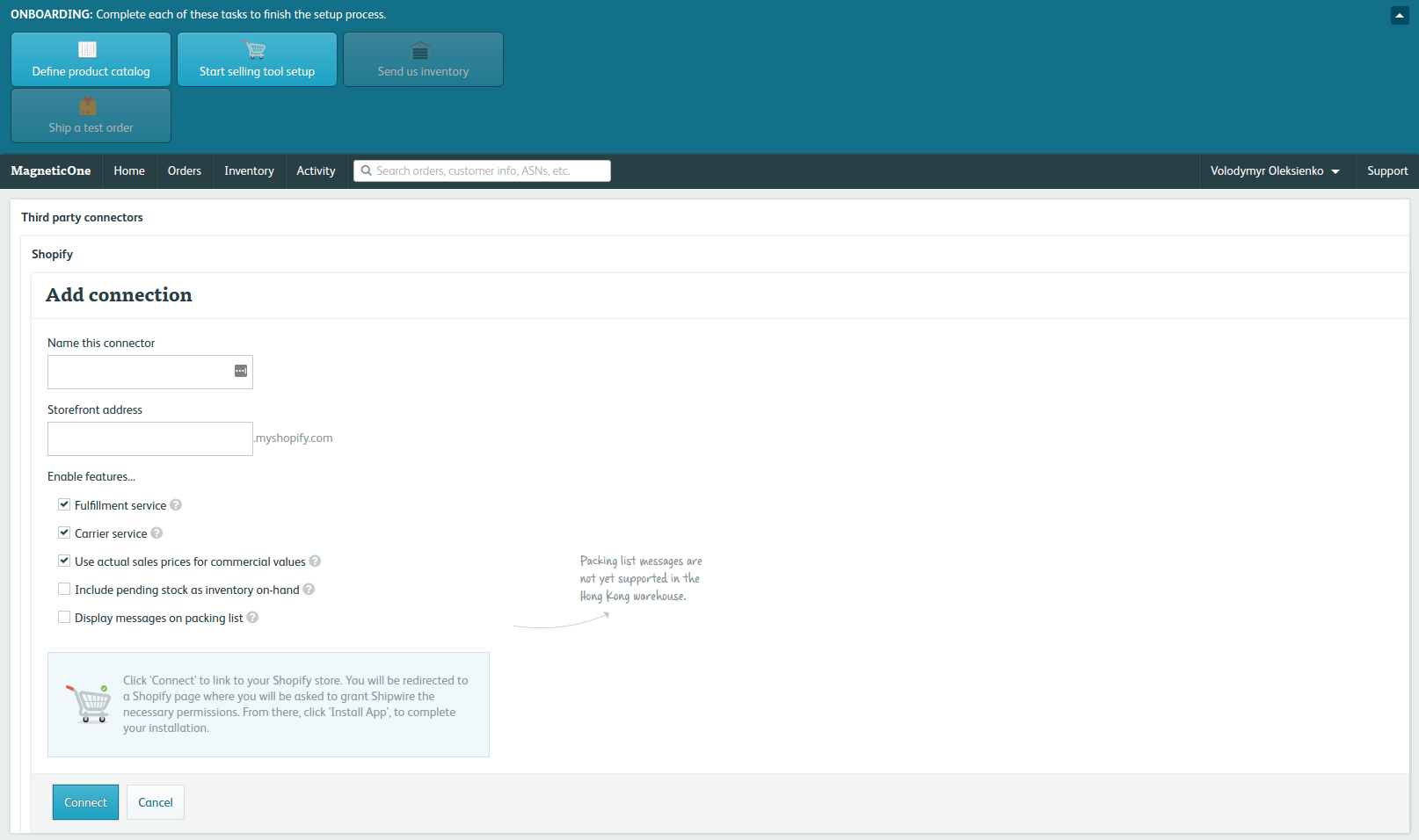
Task: Check Display messages on packing list
Action: click(64, 618)
